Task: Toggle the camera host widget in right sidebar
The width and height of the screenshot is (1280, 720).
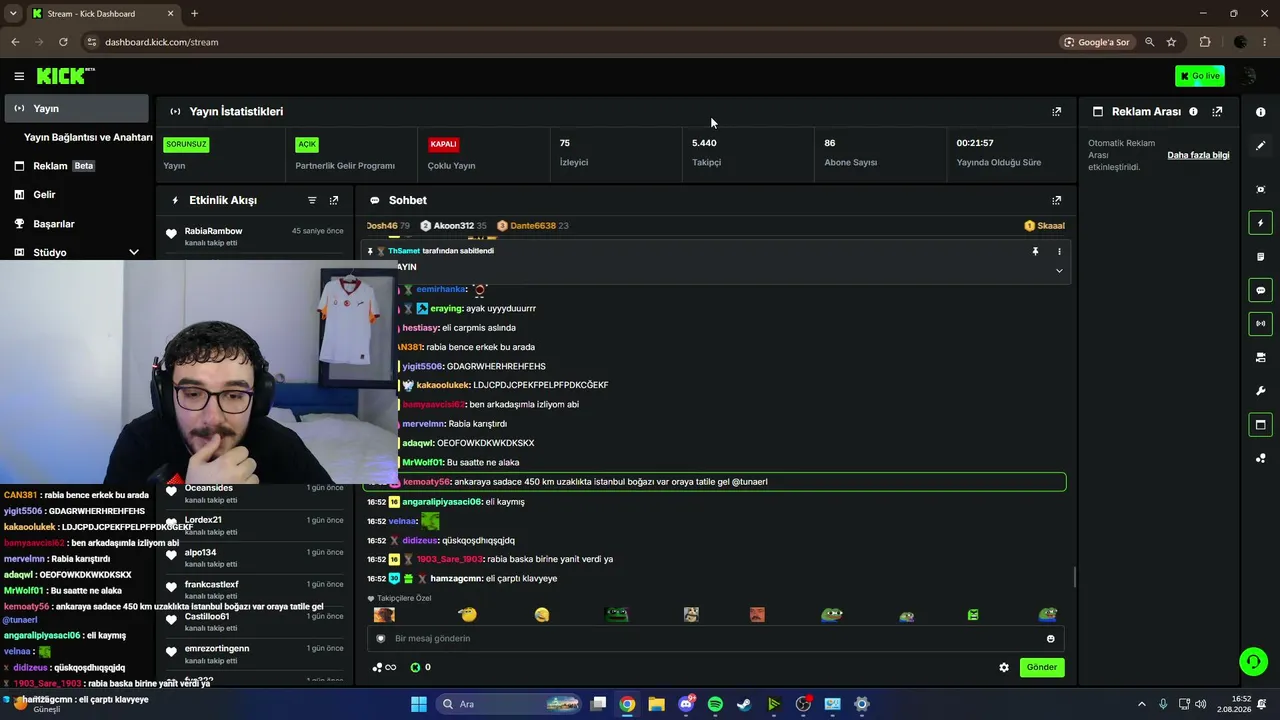Action: point(1260,357)
